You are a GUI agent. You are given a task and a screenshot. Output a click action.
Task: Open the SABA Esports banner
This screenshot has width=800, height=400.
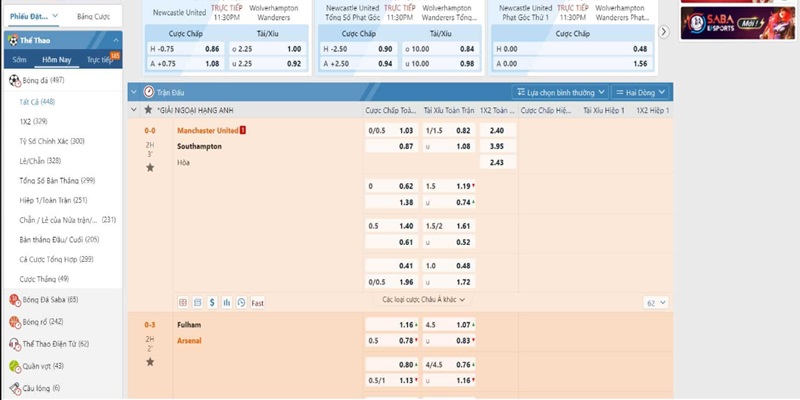coord(738,23)
